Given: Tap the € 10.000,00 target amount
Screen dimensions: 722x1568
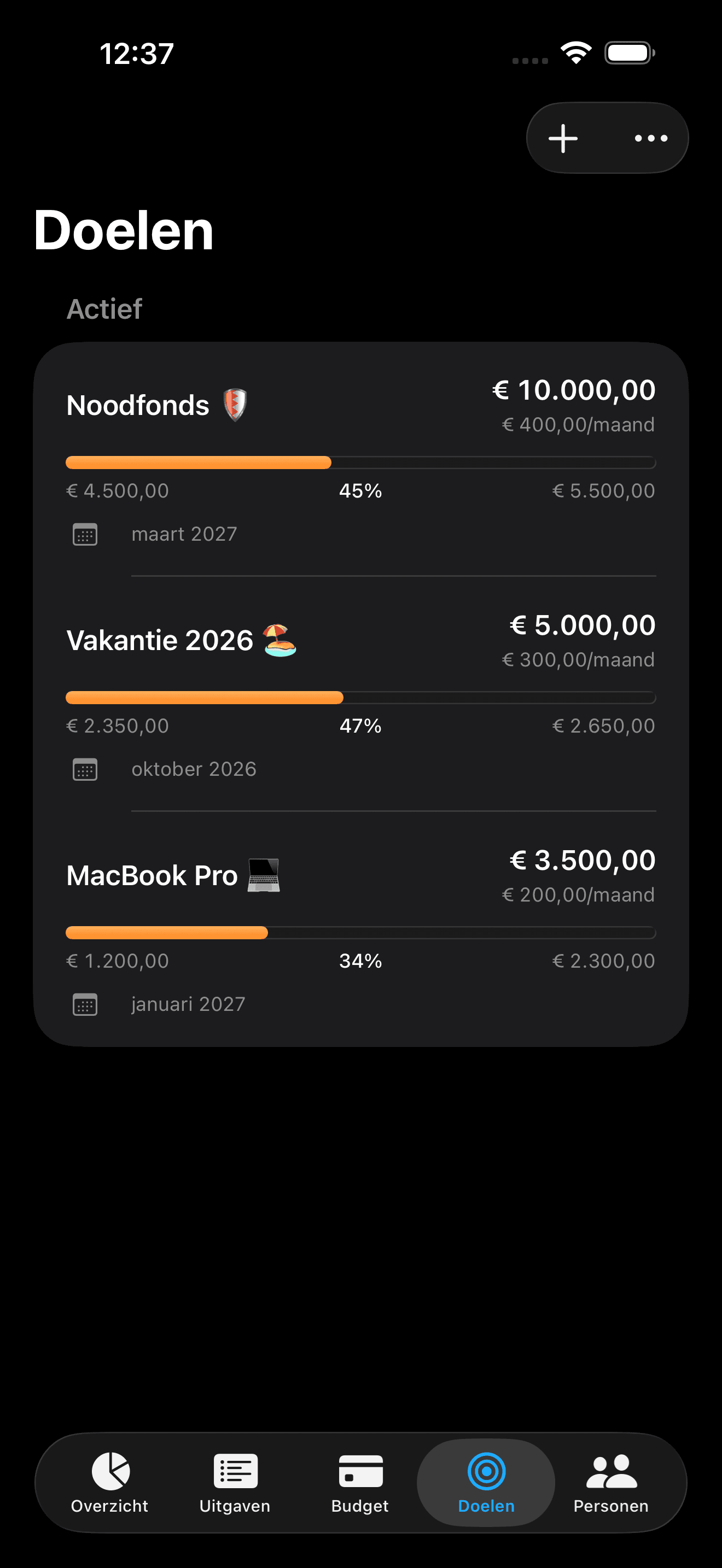Looking at the screenshot, I should point(573,390).
